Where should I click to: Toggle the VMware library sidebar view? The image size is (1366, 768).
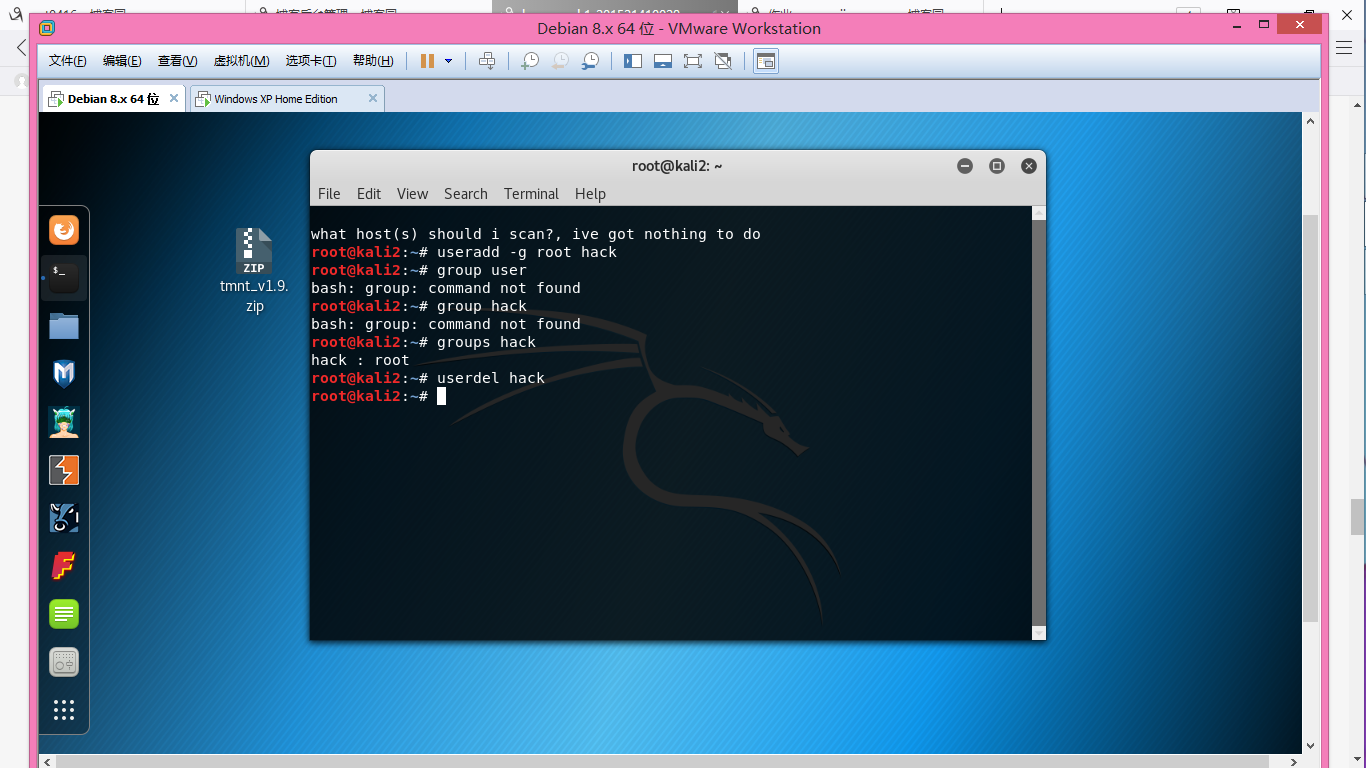(633, 61)
